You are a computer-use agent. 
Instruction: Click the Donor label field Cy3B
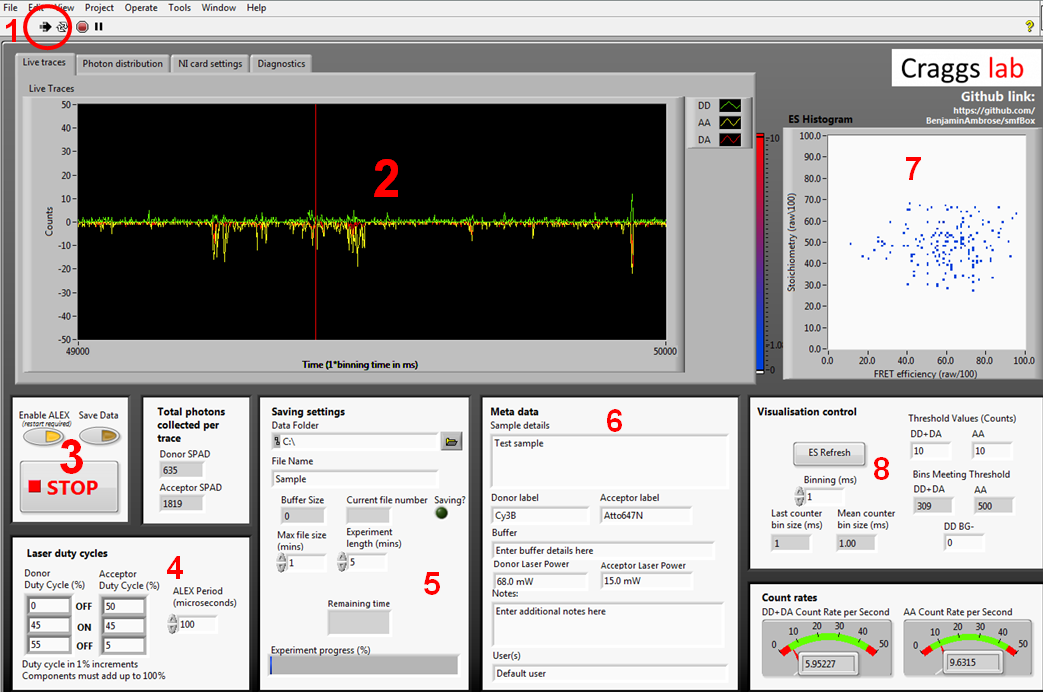pos(540,516)
